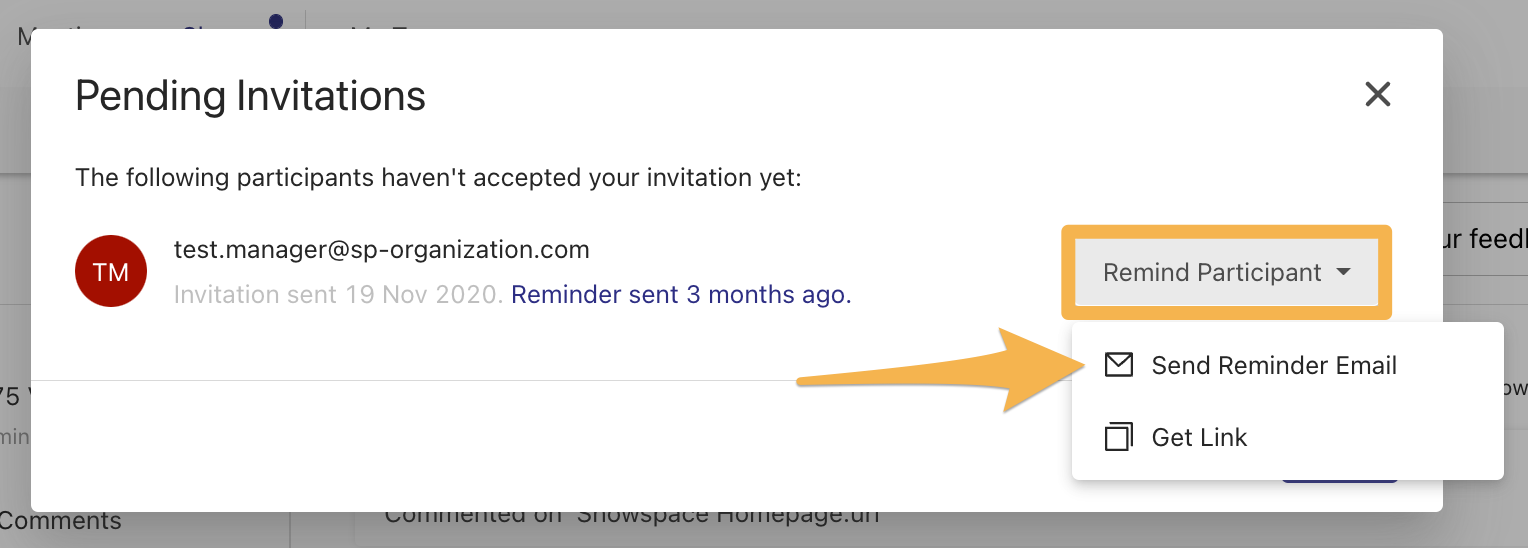Screen dimensions: 1528x548
Task: Open the Remind Participant dropdown button
Action: (1213, 272)
